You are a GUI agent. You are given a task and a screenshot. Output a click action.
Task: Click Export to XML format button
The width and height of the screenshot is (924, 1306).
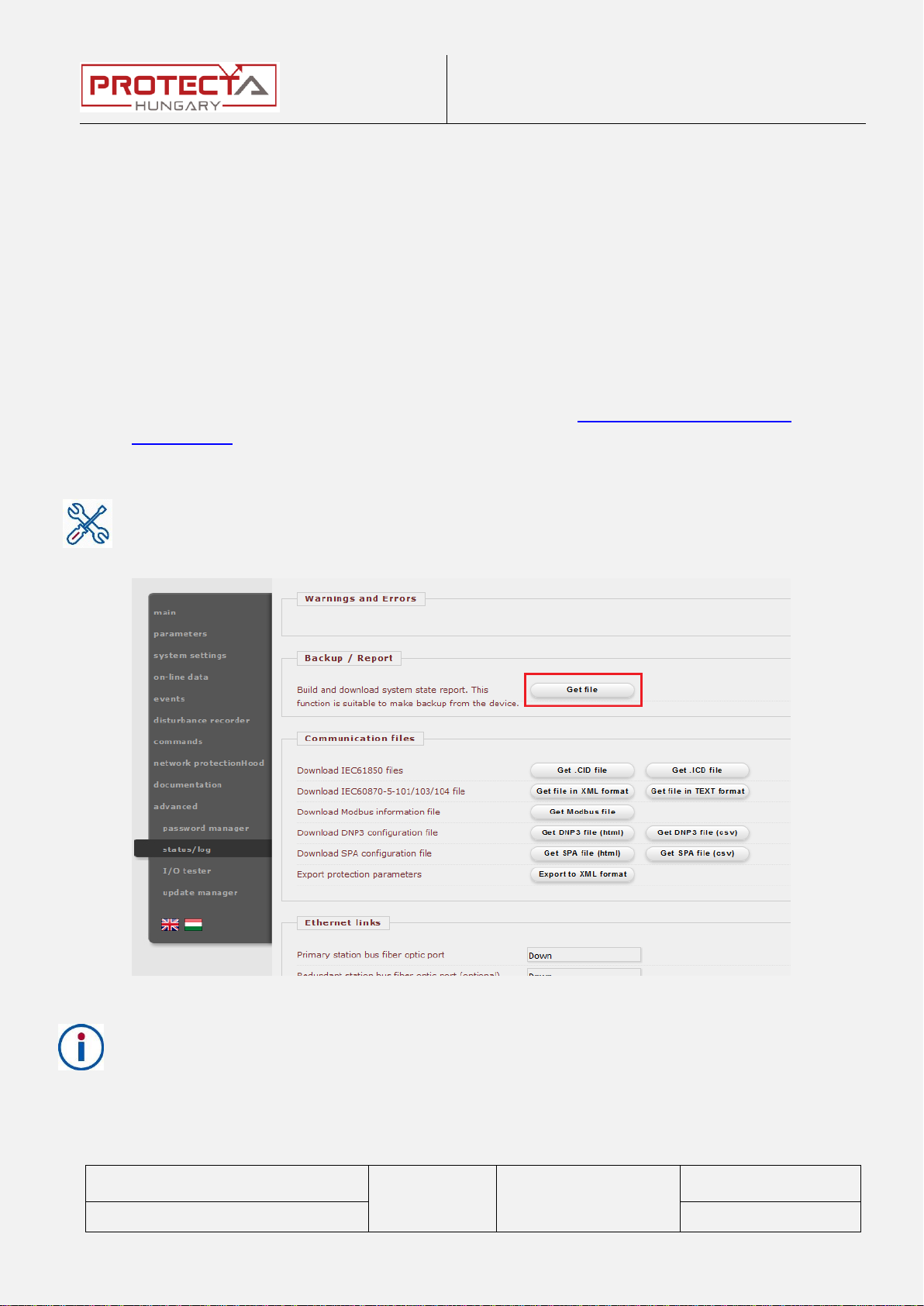click(582, 874)
